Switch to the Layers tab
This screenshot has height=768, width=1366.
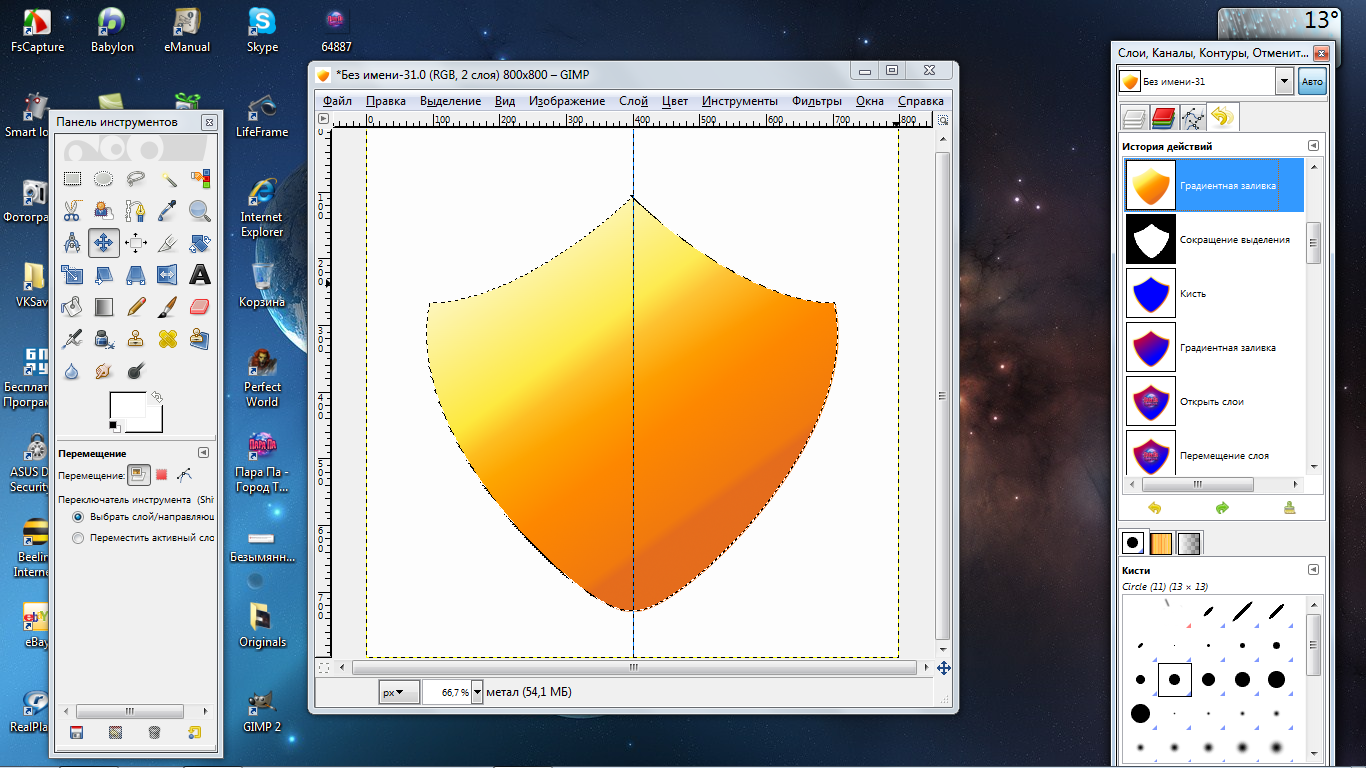click(x=1133, y=119)
